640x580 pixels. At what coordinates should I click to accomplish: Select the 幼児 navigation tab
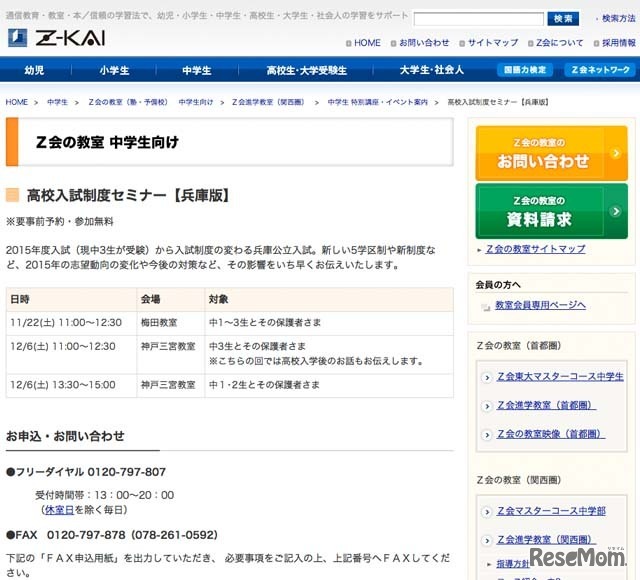(34, 70)
